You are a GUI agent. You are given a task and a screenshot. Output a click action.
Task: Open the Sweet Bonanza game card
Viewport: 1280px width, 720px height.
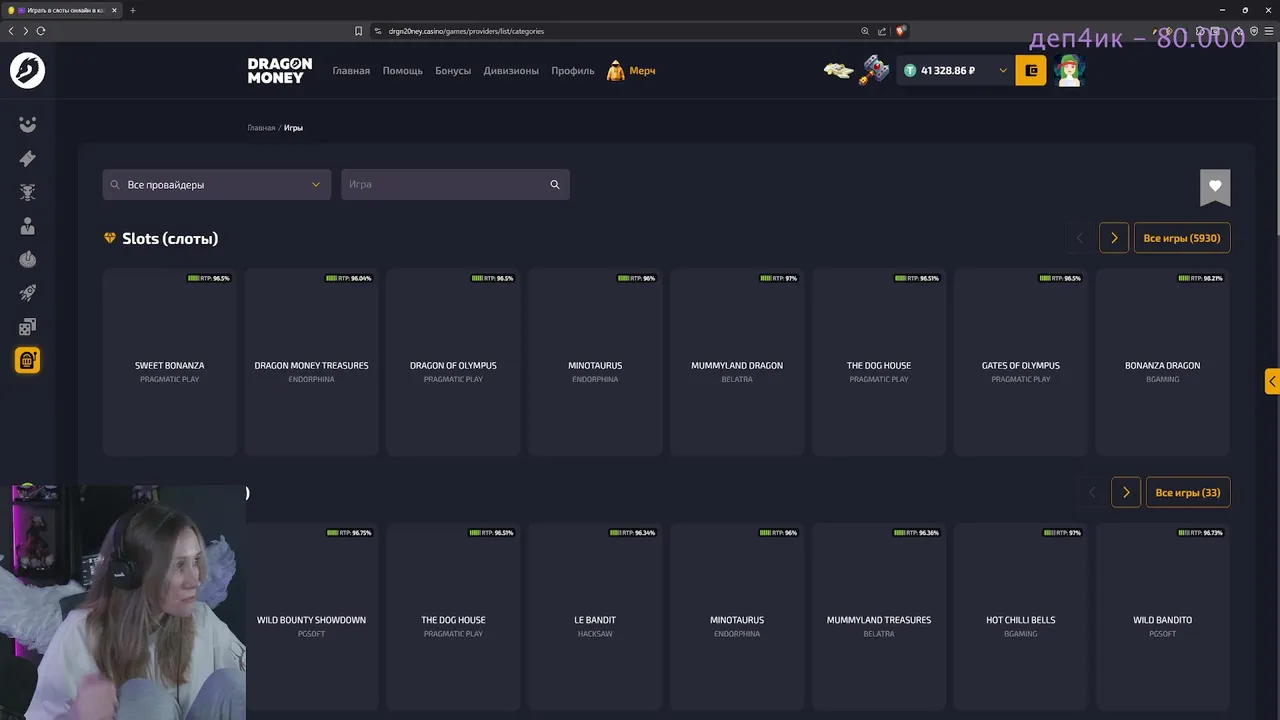click(170, 362)
